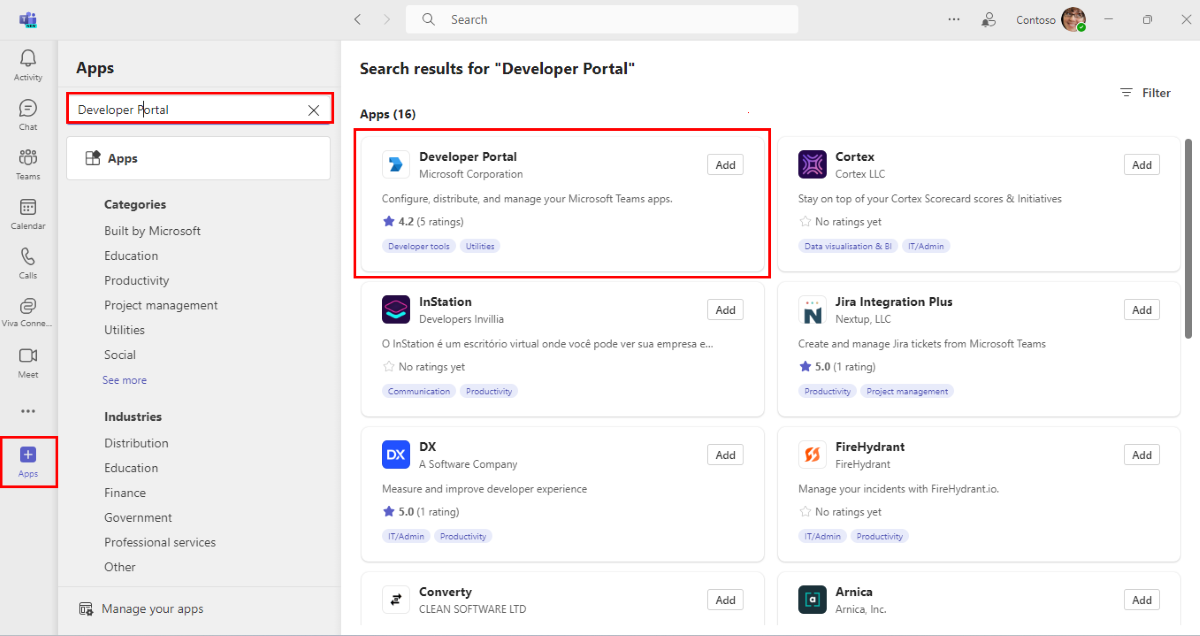Select the Apps tab in panel
This screenshot has width=1200, height=636.
point(198,158)
